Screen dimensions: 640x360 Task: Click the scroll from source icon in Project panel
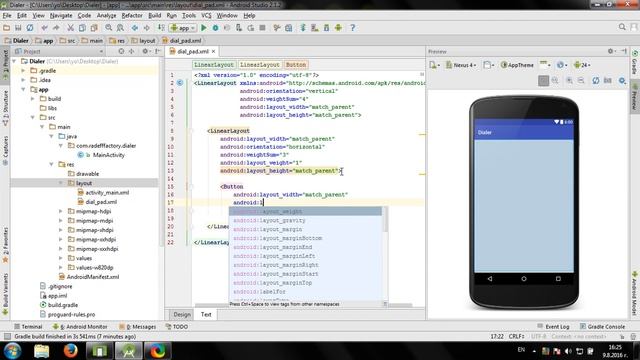tap(121, 51)
